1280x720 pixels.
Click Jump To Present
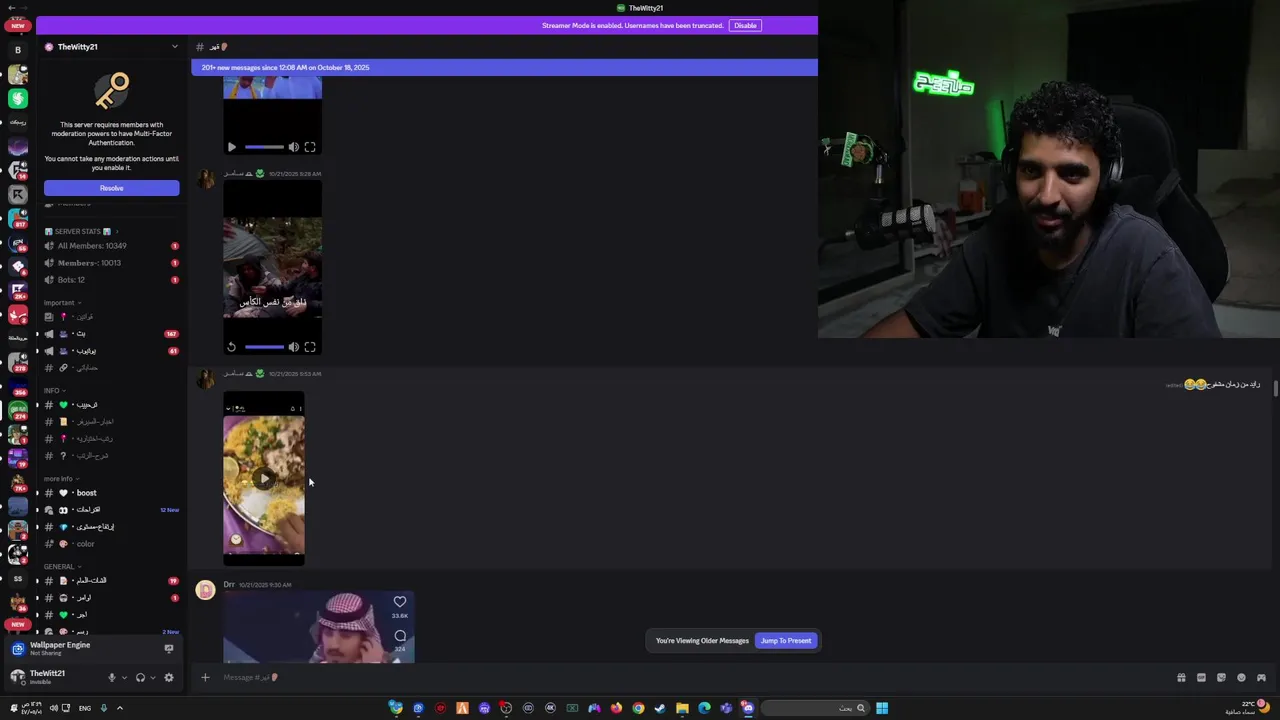pyautogui.click(x=786, y=640)
